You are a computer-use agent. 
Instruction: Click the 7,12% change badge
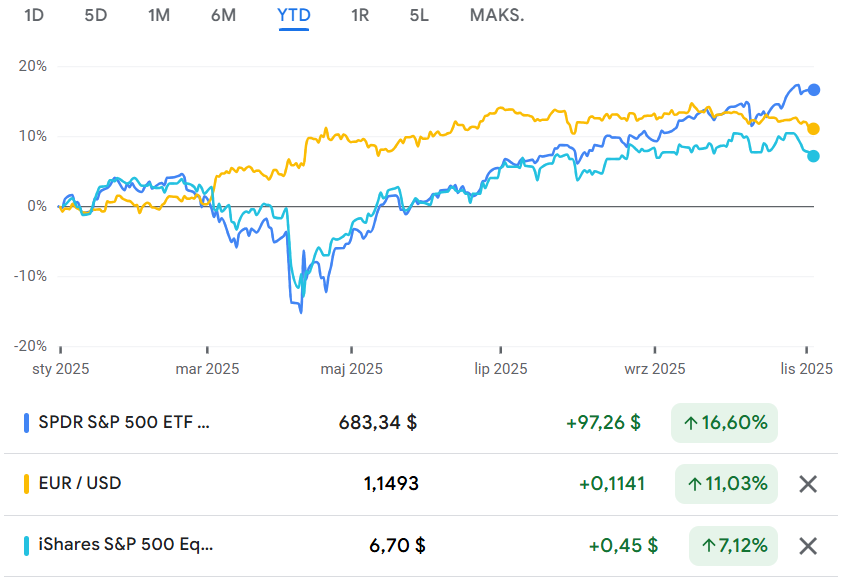pos(733,546)
